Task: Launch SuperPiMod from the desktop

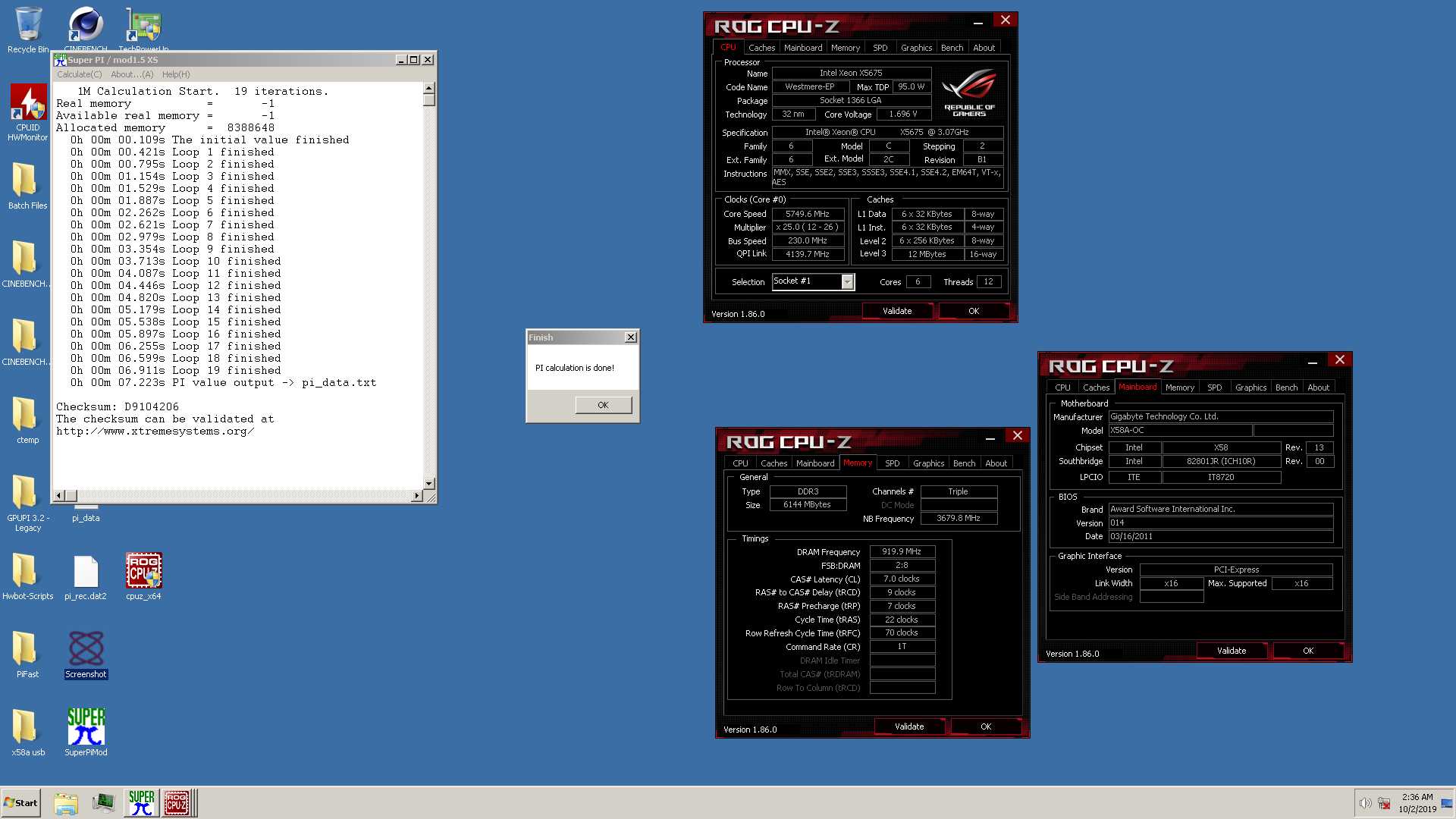Action: tap(86, 733)
